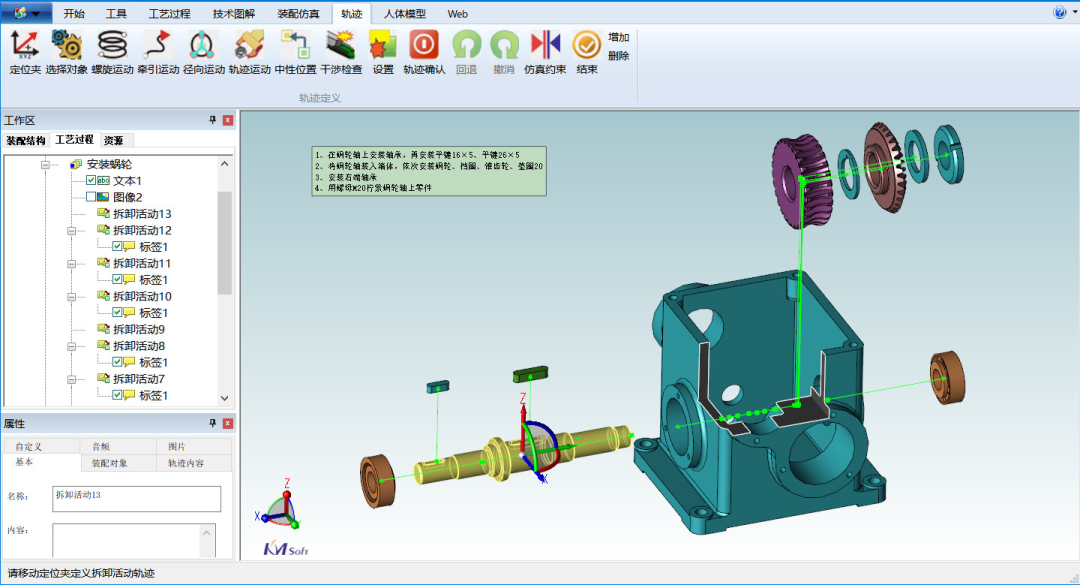1080x585 pixels.
Task: Click the 增加 button
Action: [618, 37]
